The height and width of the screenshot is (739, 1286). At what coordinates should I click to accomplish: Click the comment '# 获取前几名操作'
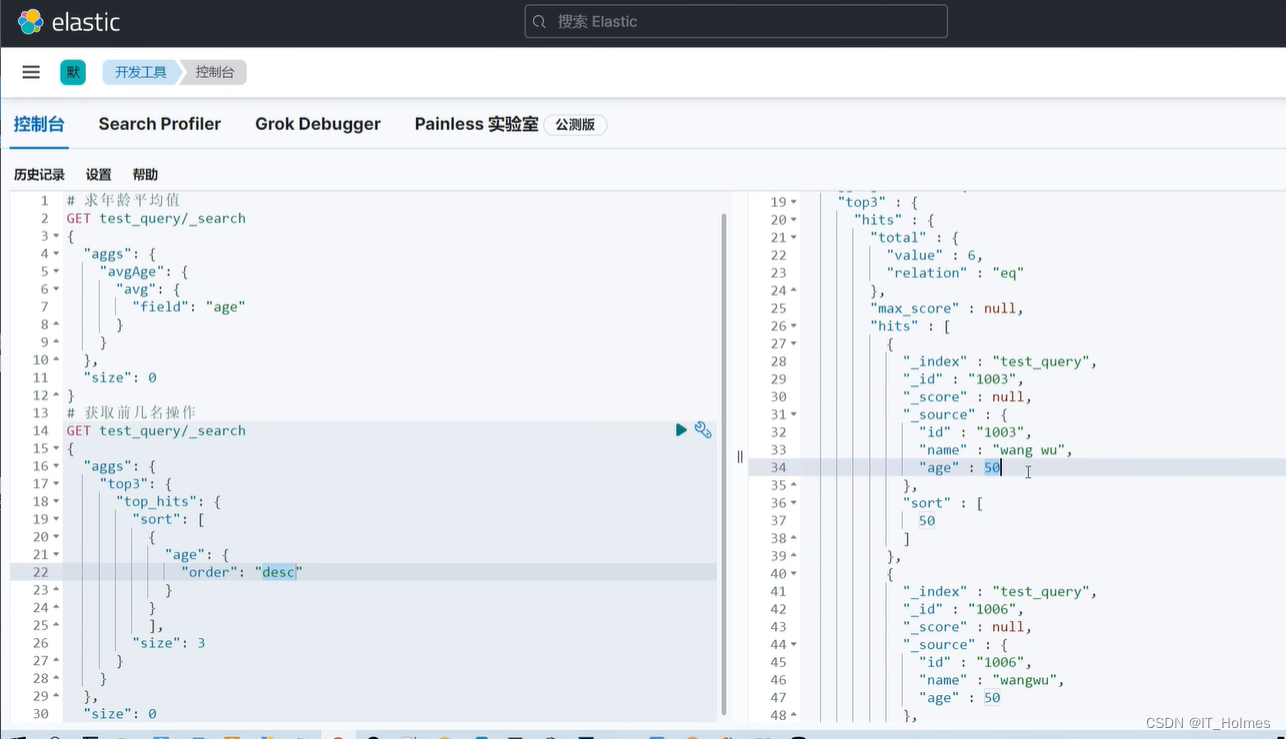click(131, 413)
